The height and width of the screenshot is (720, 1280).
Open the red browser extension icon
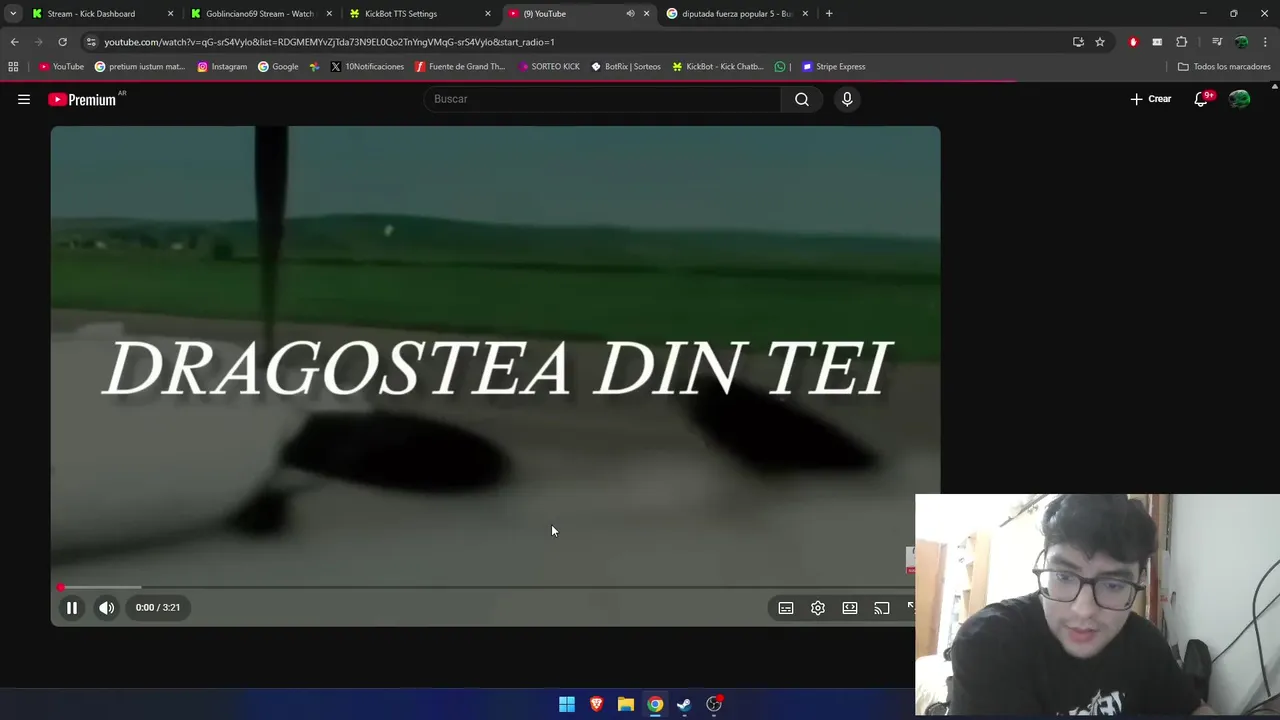[1133, 42]
